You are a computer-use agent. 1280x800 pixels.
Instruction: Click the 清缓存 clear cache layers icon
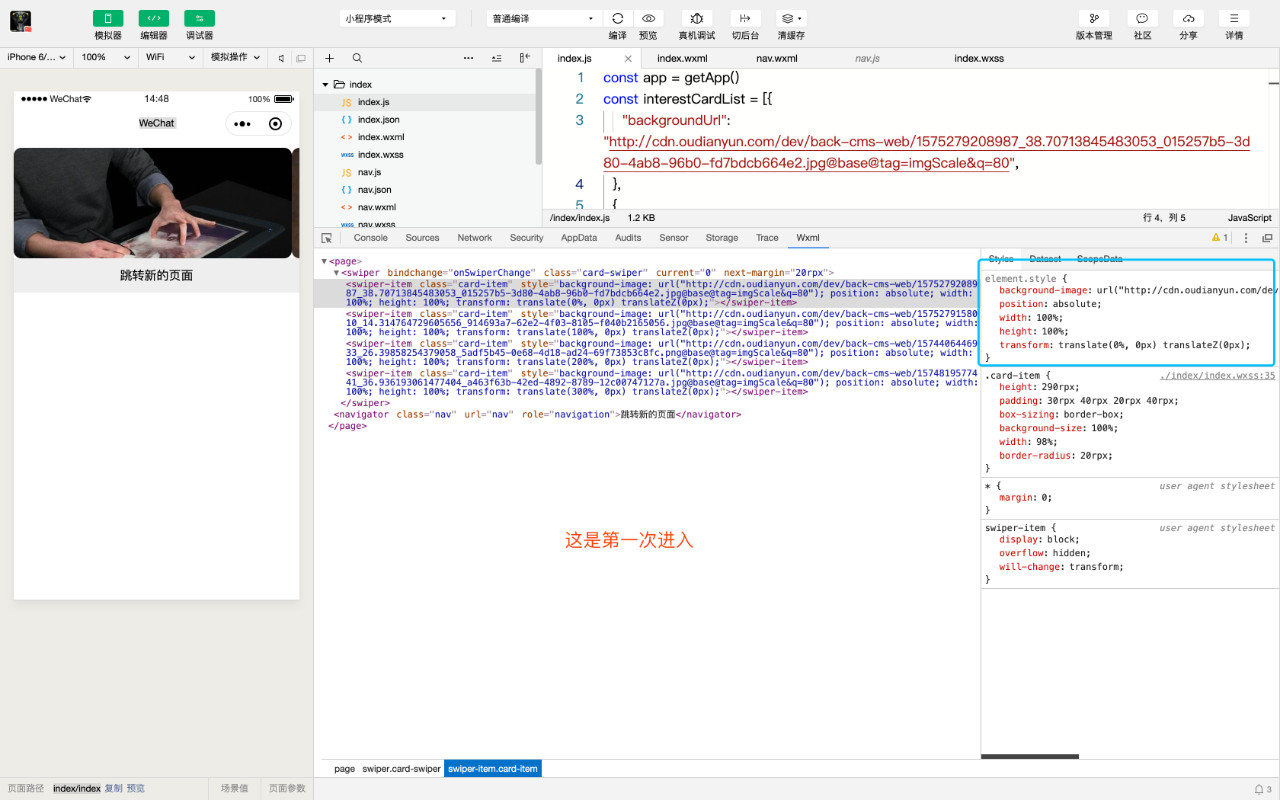(x=791, y=18)
